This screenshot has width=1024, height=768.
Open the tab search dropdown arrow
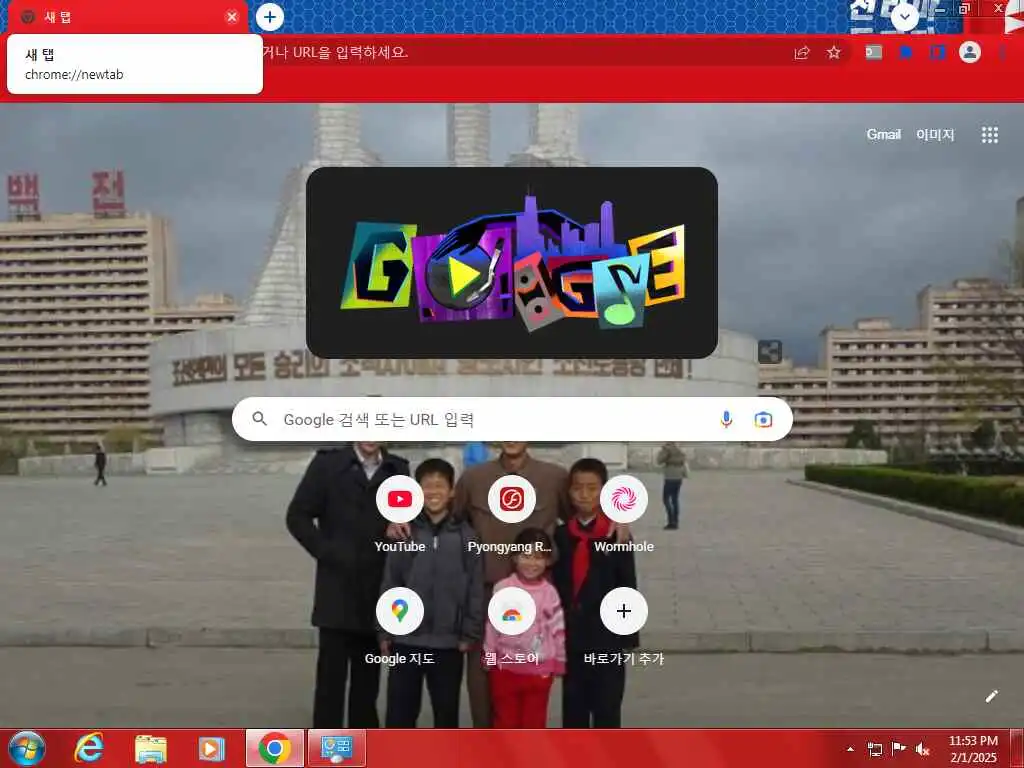tap(904, 17)
